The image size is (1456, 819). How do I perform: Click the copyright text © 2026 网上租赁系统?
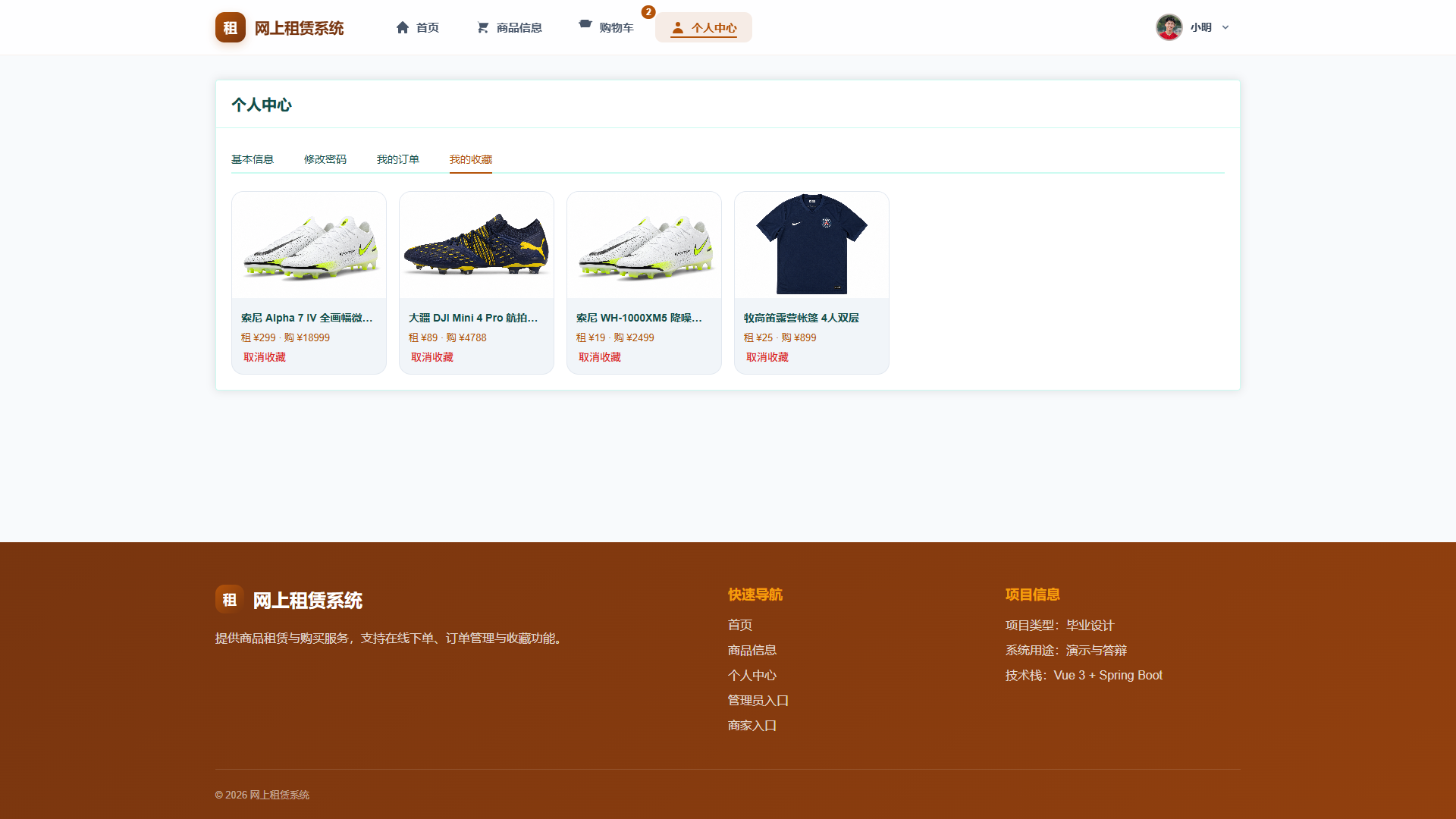[262, 795]
